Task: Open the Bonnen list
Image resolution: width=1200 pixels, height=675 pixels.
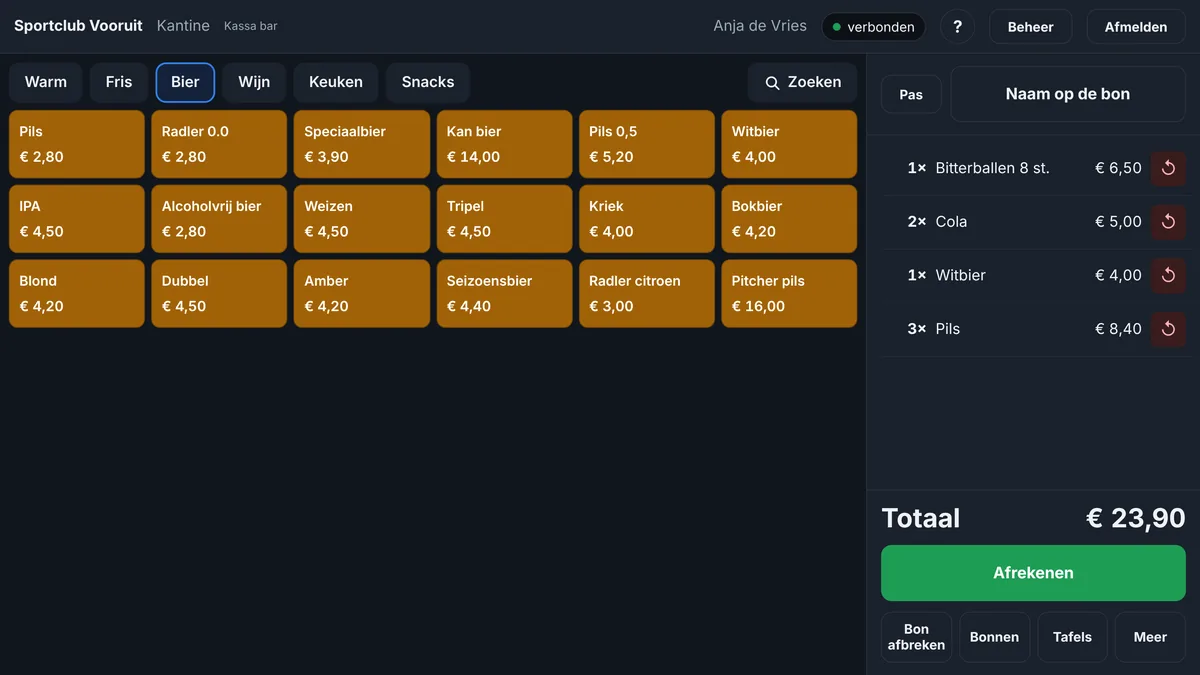Action: click(994, 637)
